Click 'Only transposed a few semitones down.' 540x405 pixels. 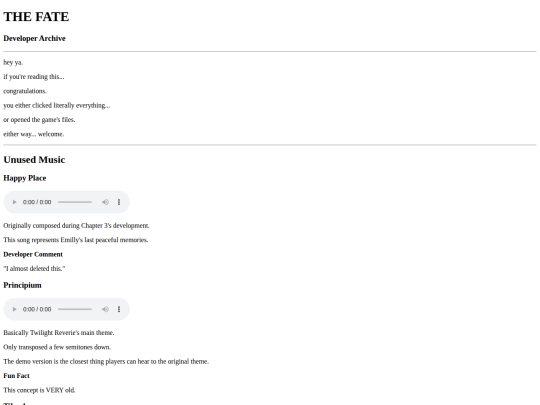[x=57, y=347]
